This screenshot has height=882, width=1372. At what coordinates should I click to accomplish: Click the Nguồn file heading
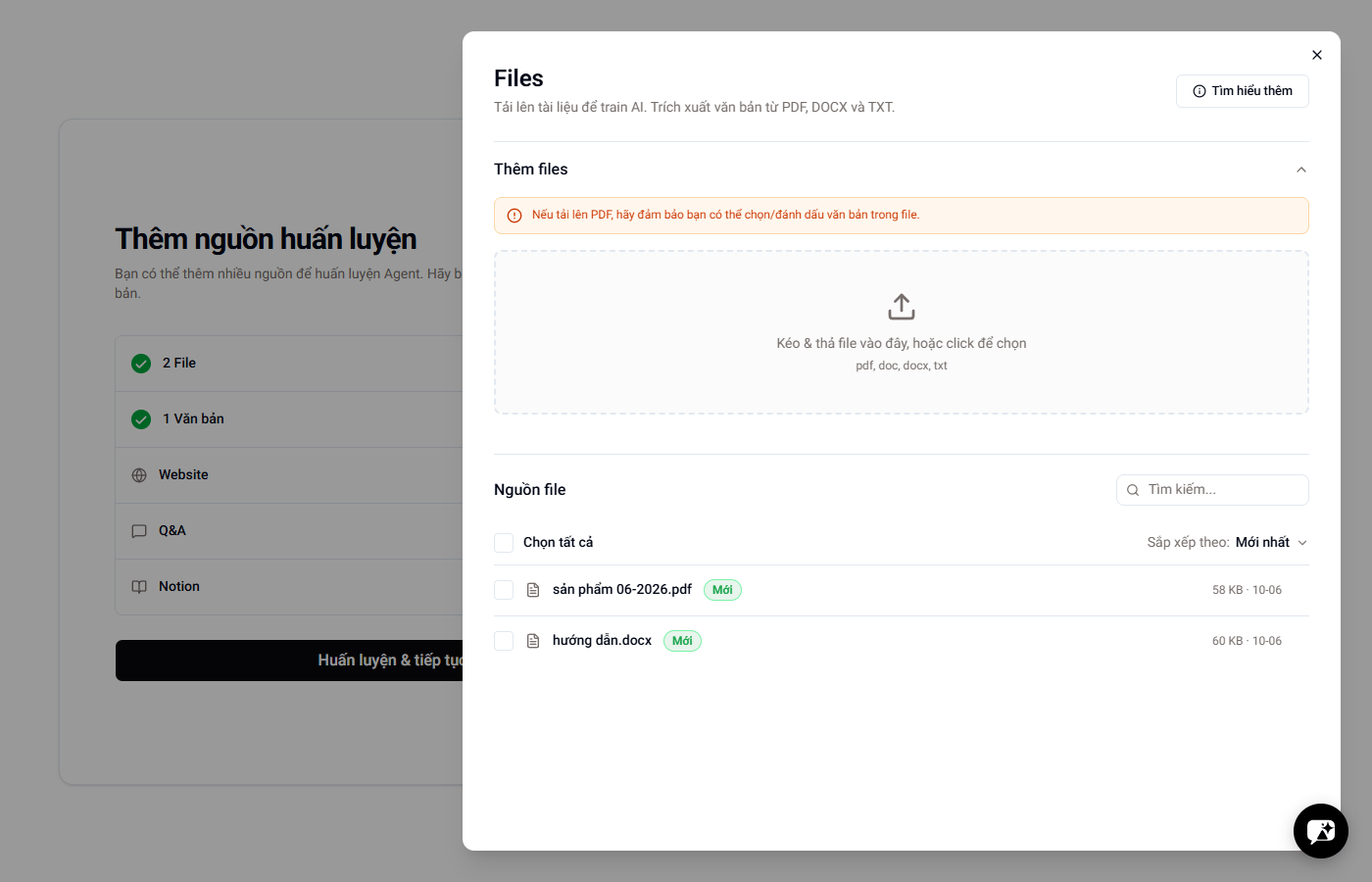(530, 490)
